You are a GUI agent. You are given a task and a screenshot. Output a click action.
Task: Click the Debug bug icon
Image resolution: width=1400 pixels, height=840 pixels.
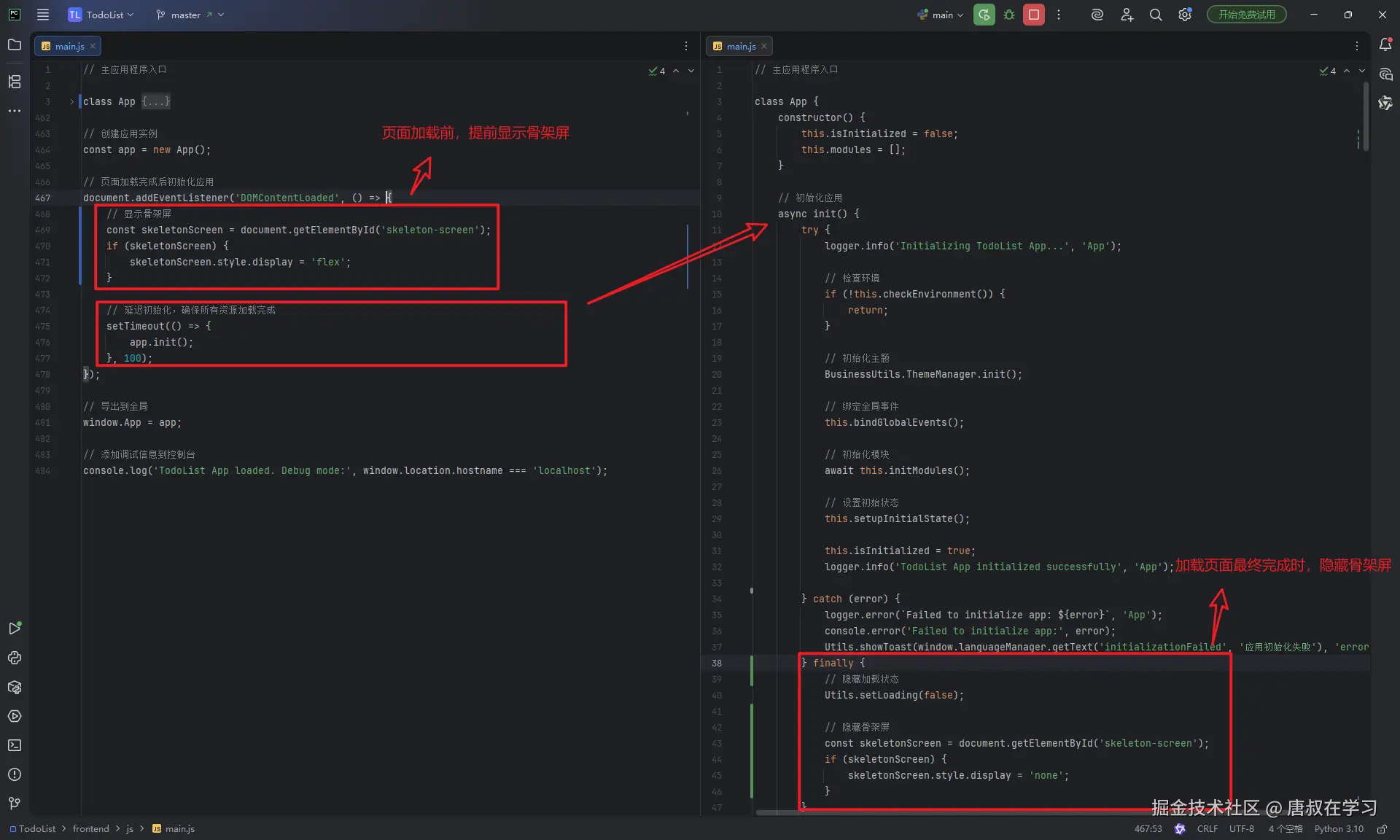[1009, 15]
